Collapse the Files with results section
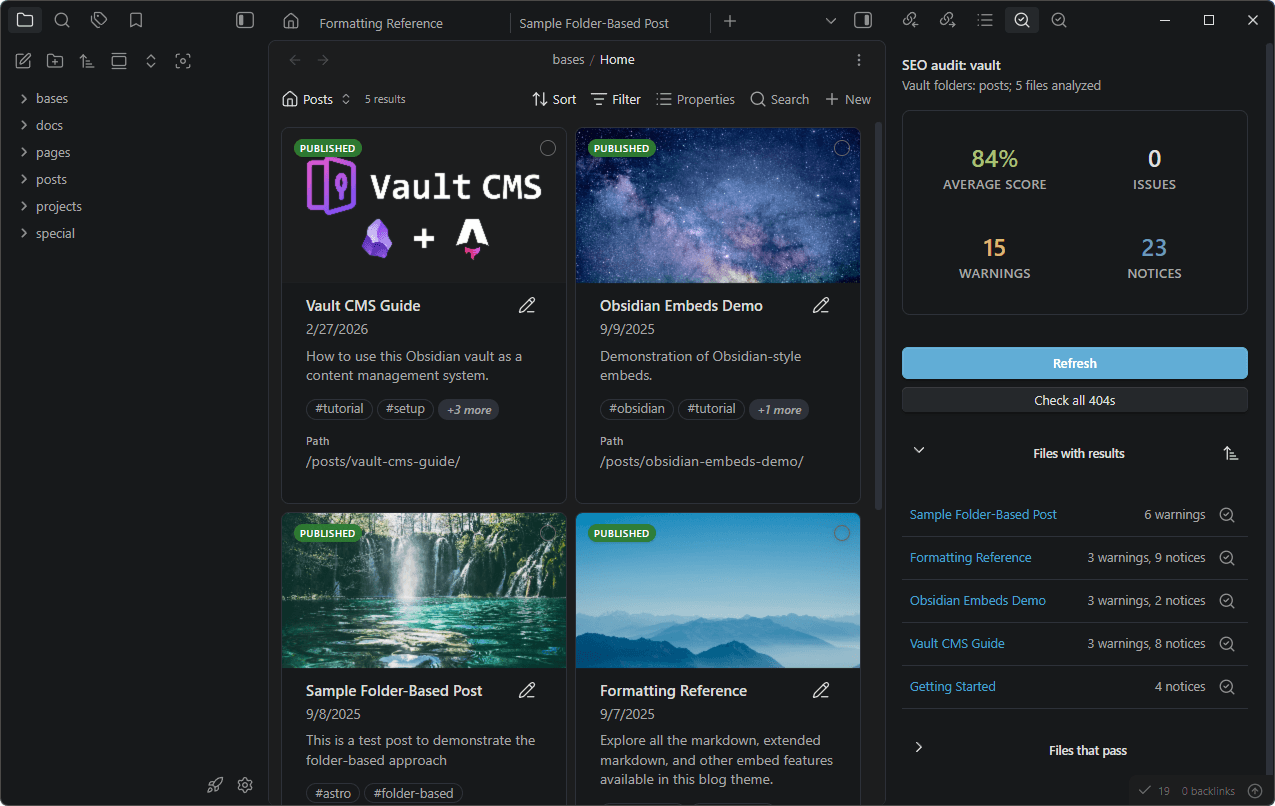Viewport: 1275px width, 806px height. (x=918, y=450)
